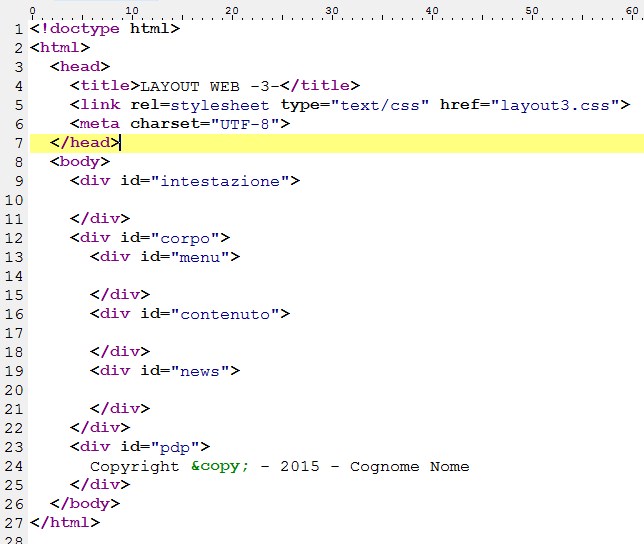Click the "menu" id value
Screen dimensions: 644x544
click(x=199, y=257)
